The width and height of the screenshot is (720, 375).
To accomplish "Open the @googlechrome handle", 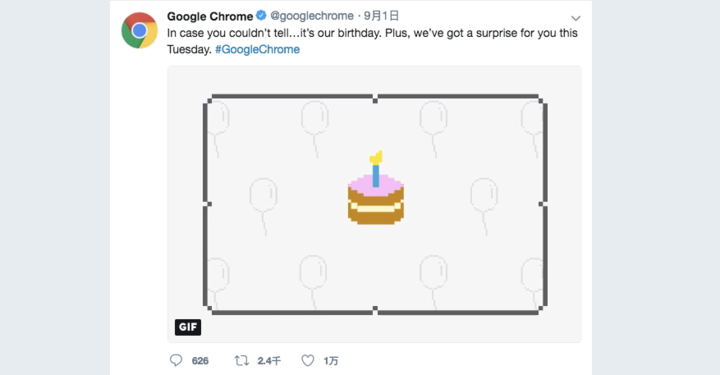I will 312,16.
